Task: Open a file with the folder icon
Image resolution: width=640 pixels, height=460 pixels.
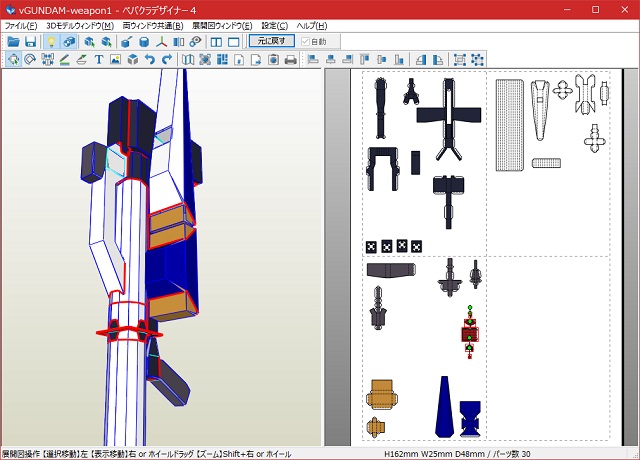Action: (x=13, y=42)
